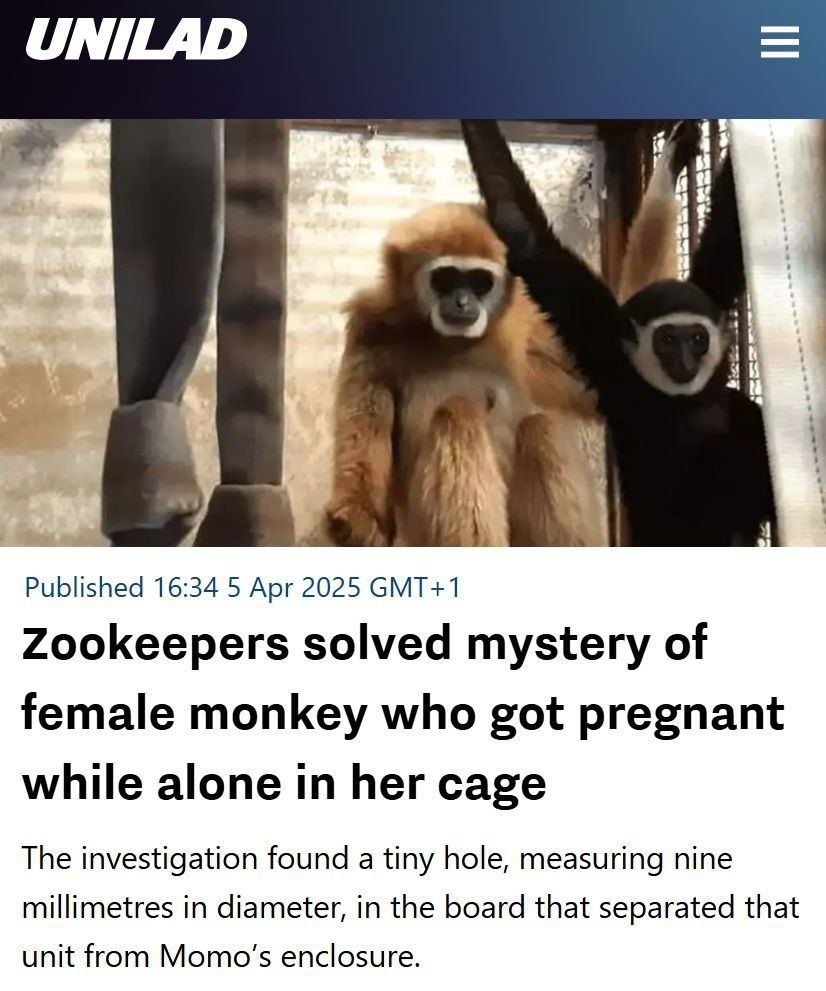
Task: Click the '16:34' publish time
Action: pos(185,587)
